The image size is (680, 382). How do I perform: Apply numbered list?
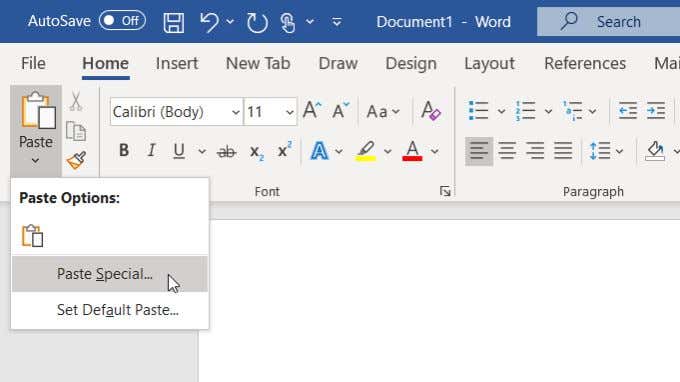pyautogui.click(x=526, y=111)
